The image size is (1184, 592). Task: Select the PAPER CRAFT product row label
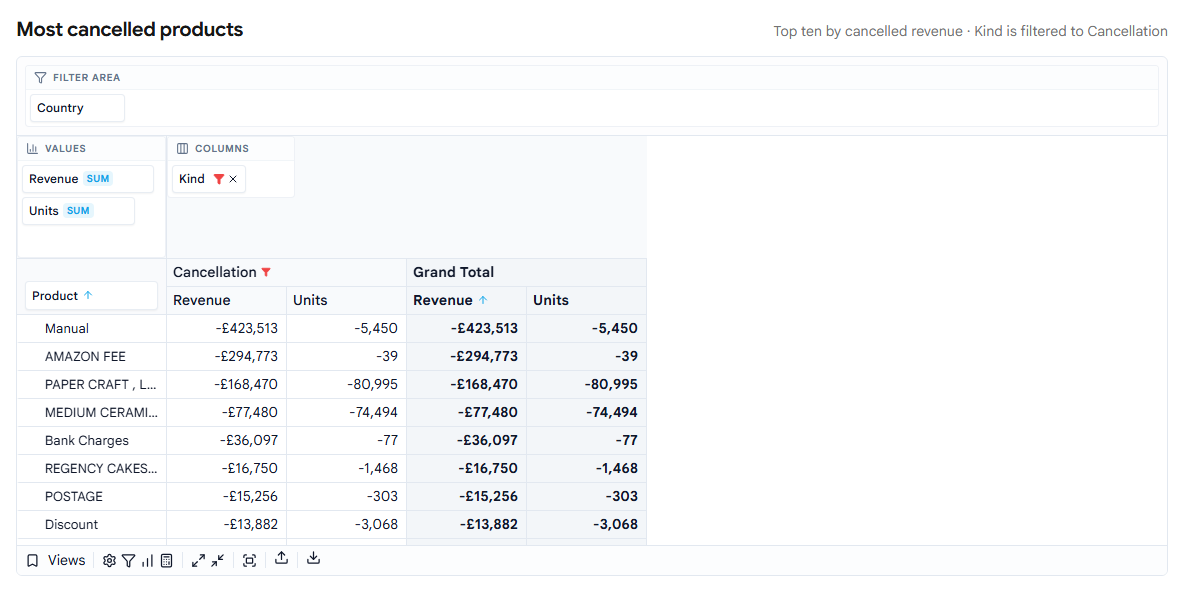coord(101,384)
